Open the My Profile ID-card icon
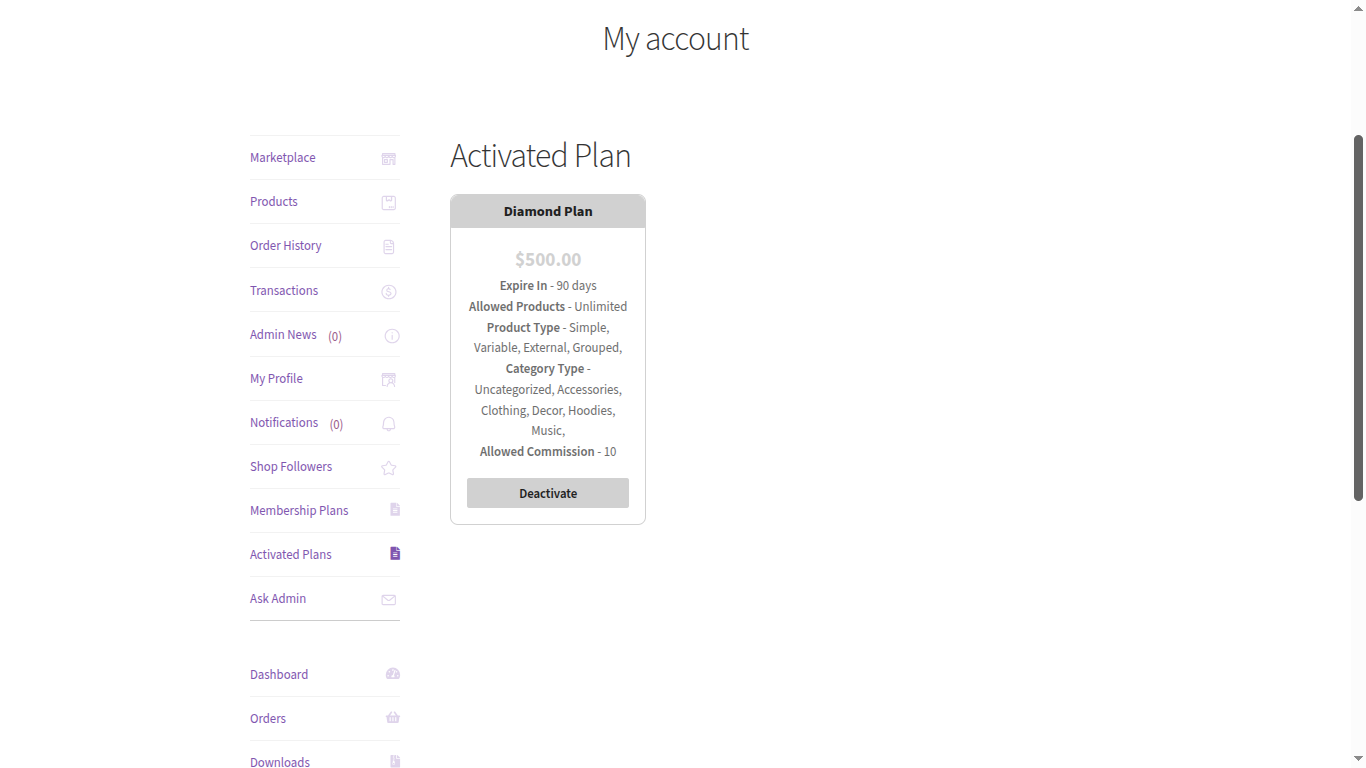1366x768 pixels. (x=388, y=379)
